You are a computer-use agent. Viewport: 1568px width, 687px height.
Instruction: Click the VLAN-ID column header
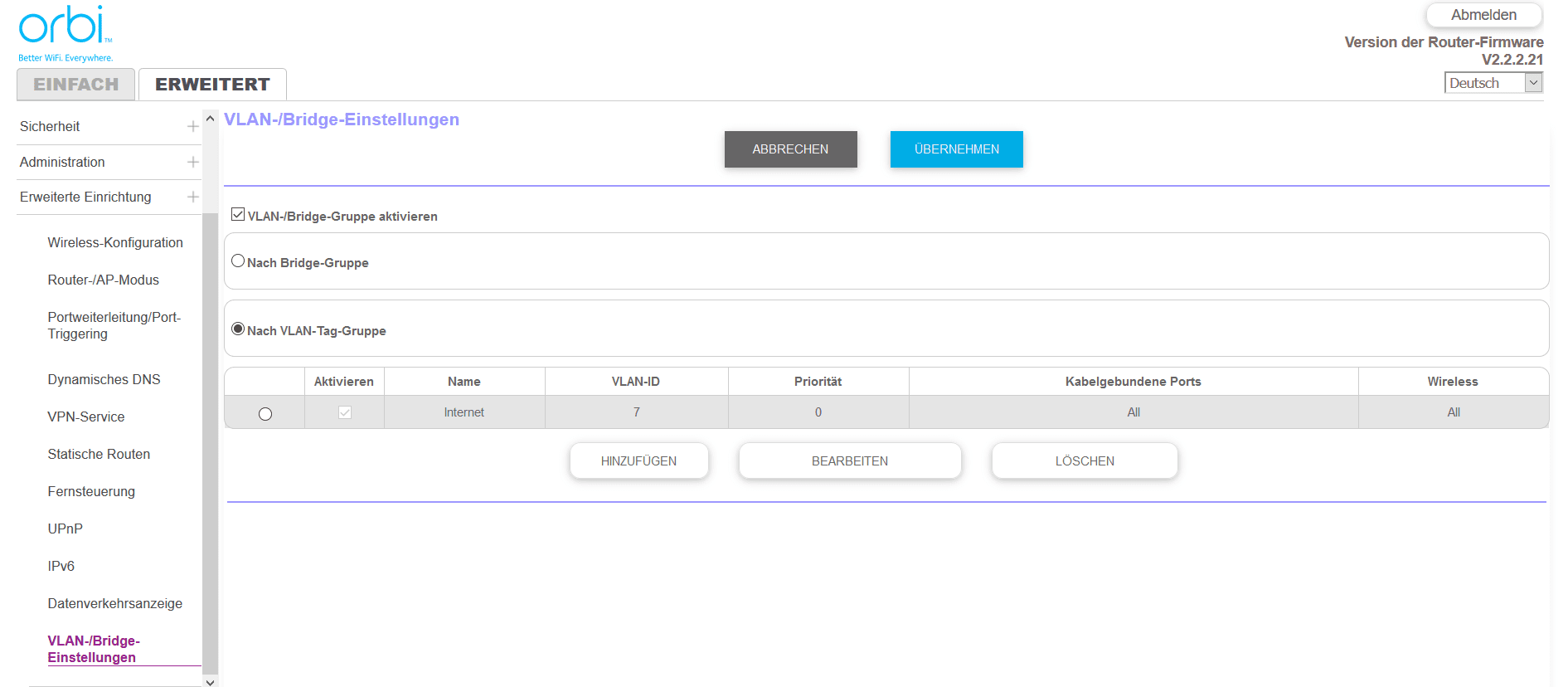636,382
